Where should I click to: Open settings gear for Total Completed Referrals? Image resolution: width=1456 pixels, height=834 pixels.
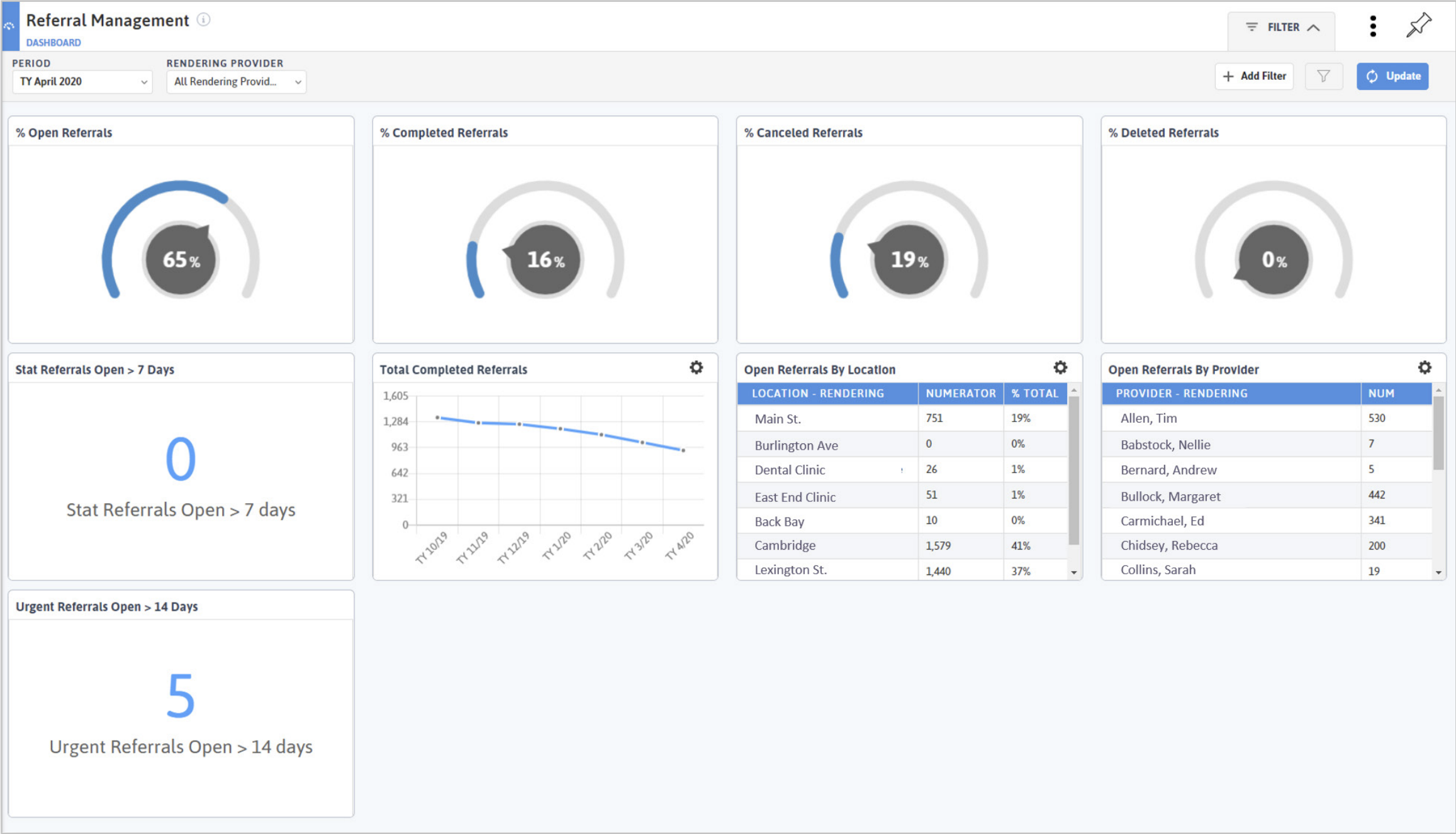point(696,368)
